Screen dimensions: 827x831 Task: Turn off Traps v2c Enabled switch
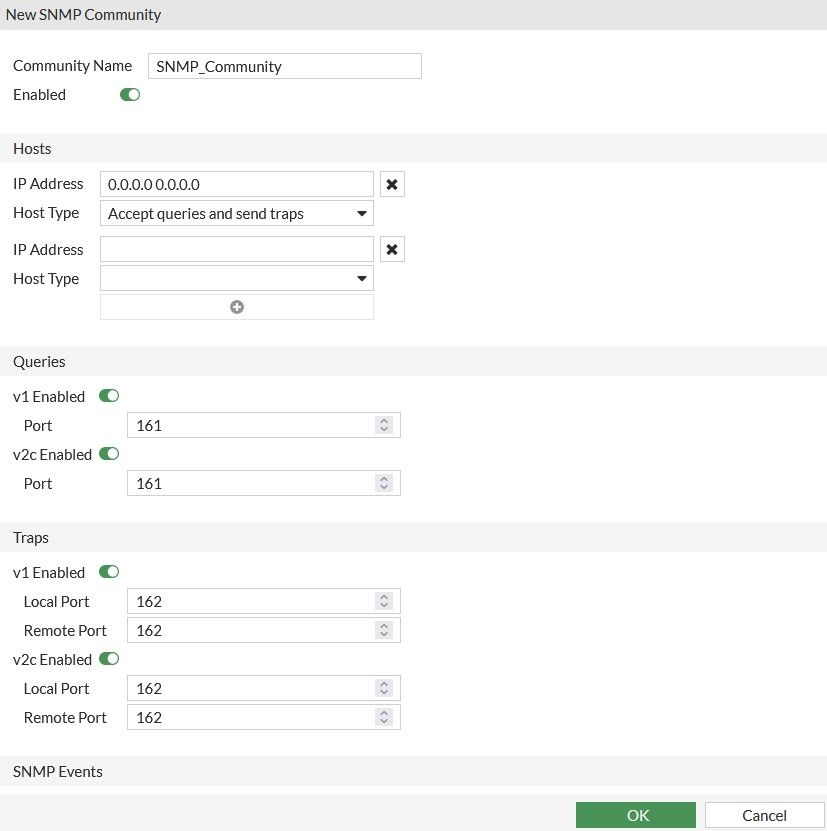click(x=109, y=659)
